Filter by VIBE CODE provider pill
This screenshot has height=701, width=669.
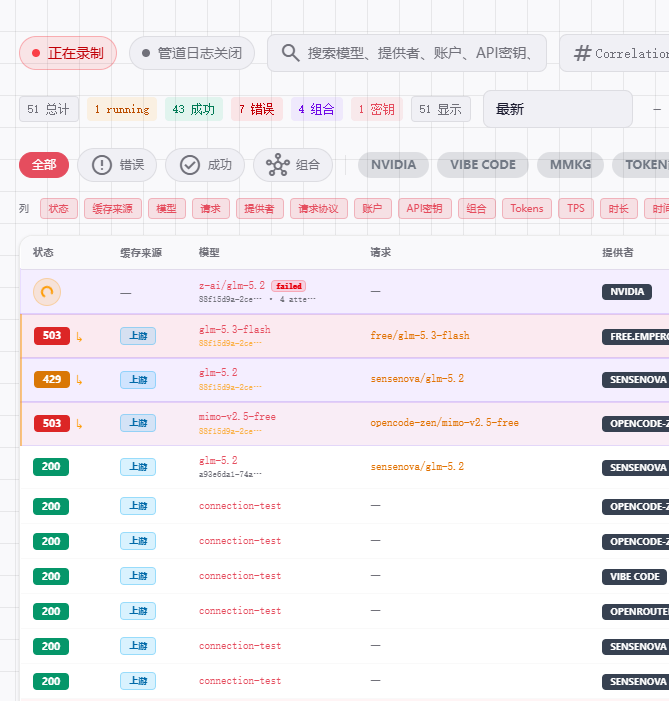(x=483, y=165)
